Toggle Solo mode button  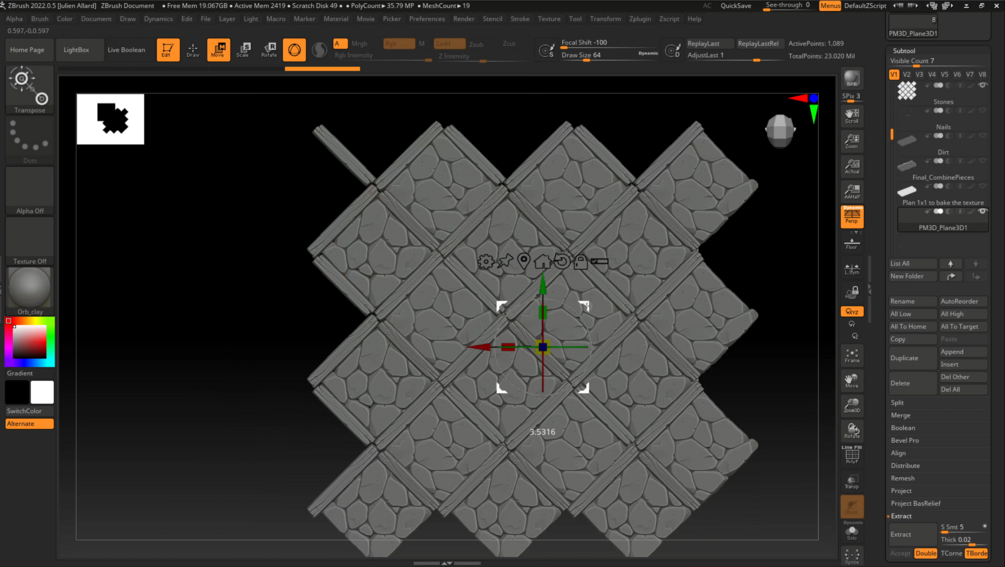tap(852, 532)
